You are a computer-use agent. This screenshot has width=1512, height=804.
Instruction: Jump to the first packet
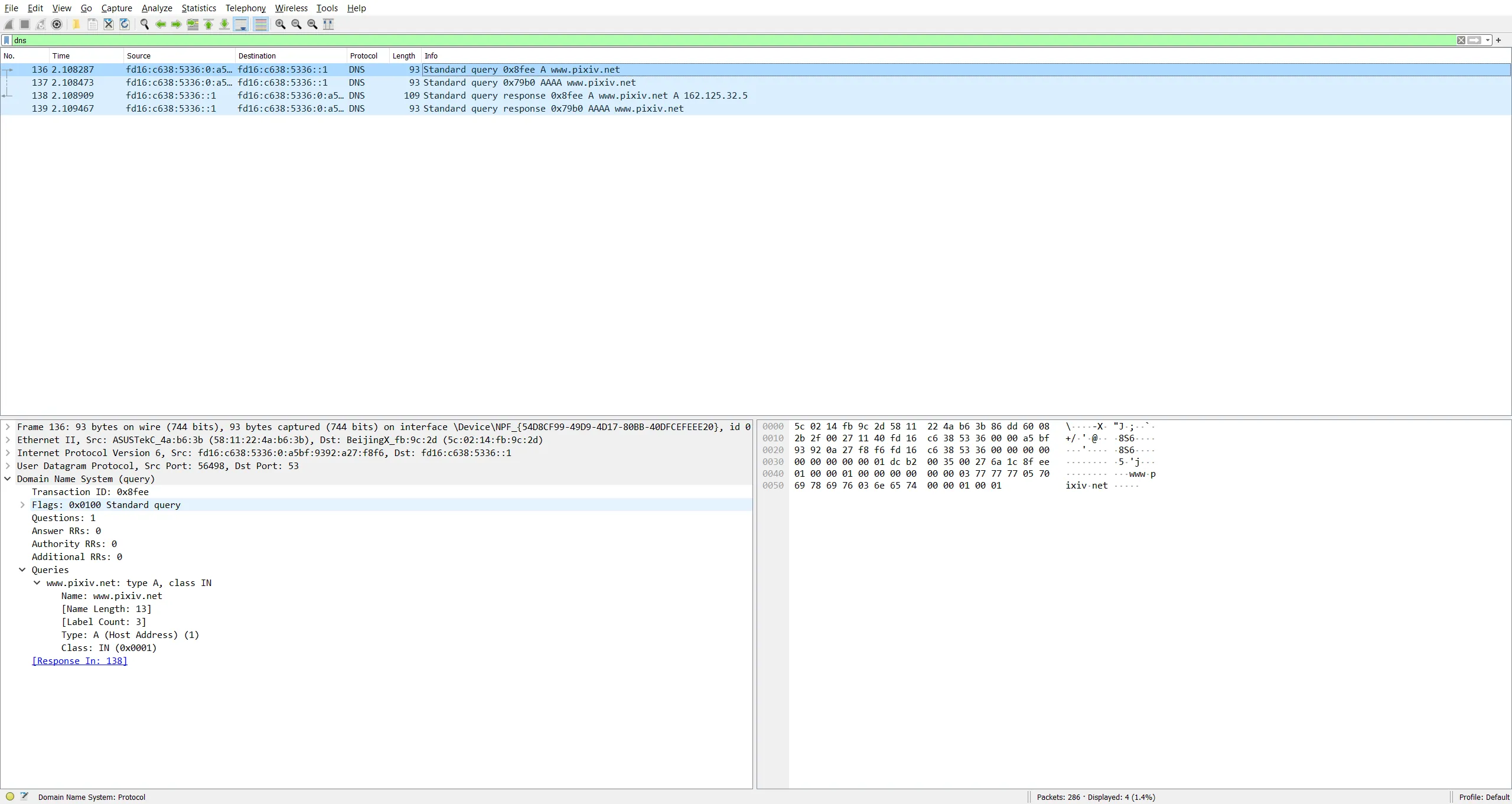point(208,24)
